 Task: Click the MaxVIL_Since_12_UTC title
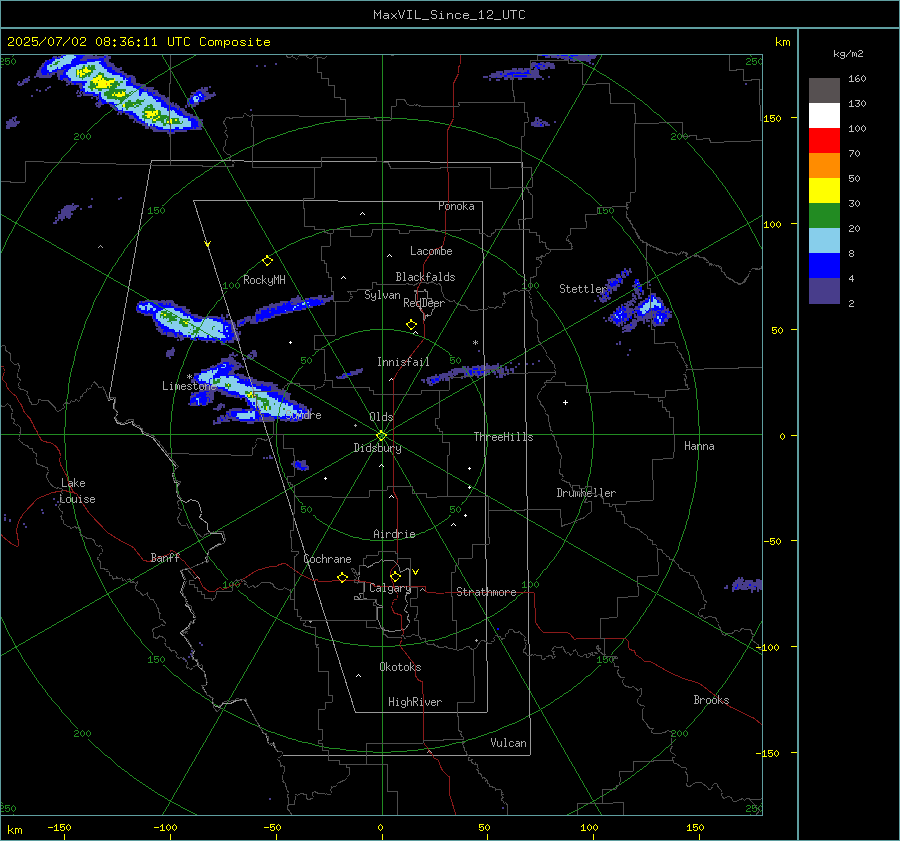coord(449,15)
